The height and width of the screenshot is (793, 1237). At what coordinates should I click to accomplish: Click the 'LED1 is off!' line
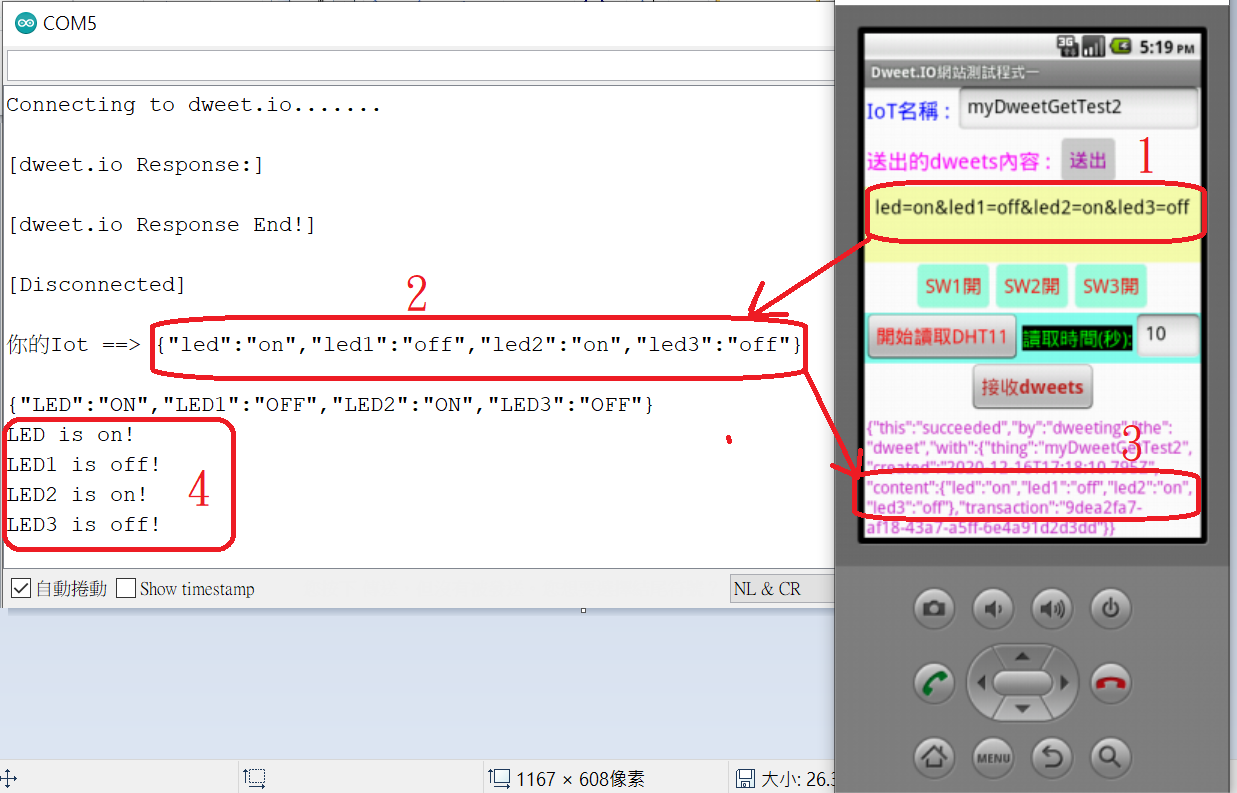click(x=83, y=465)
